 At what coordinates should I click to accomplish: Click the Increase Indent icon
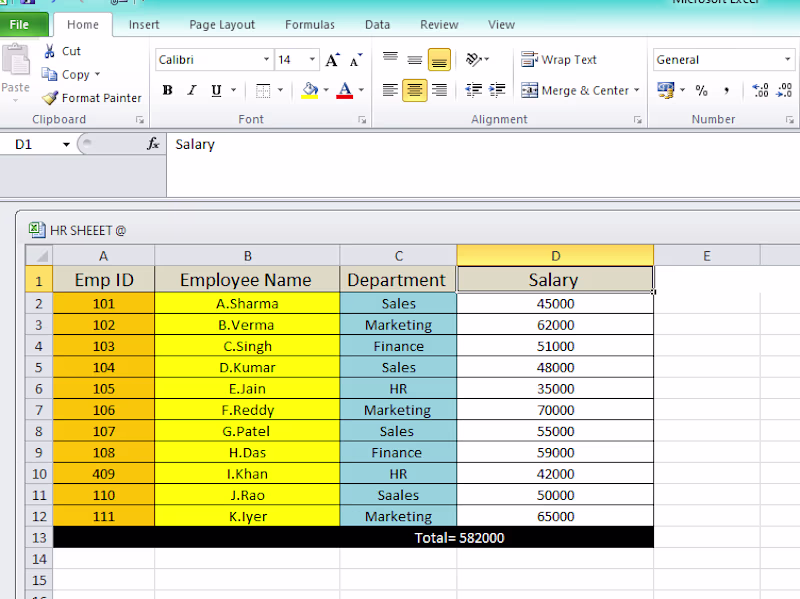click(497, 90)
